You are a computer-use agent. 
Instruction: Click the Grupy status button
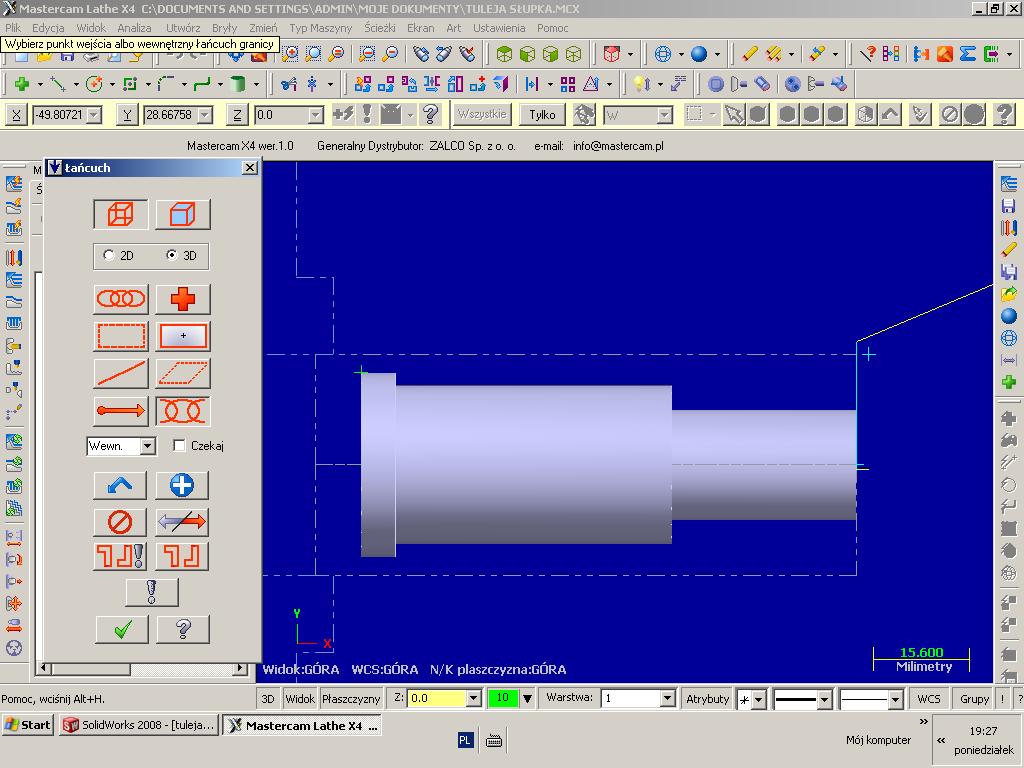point(974,699)
